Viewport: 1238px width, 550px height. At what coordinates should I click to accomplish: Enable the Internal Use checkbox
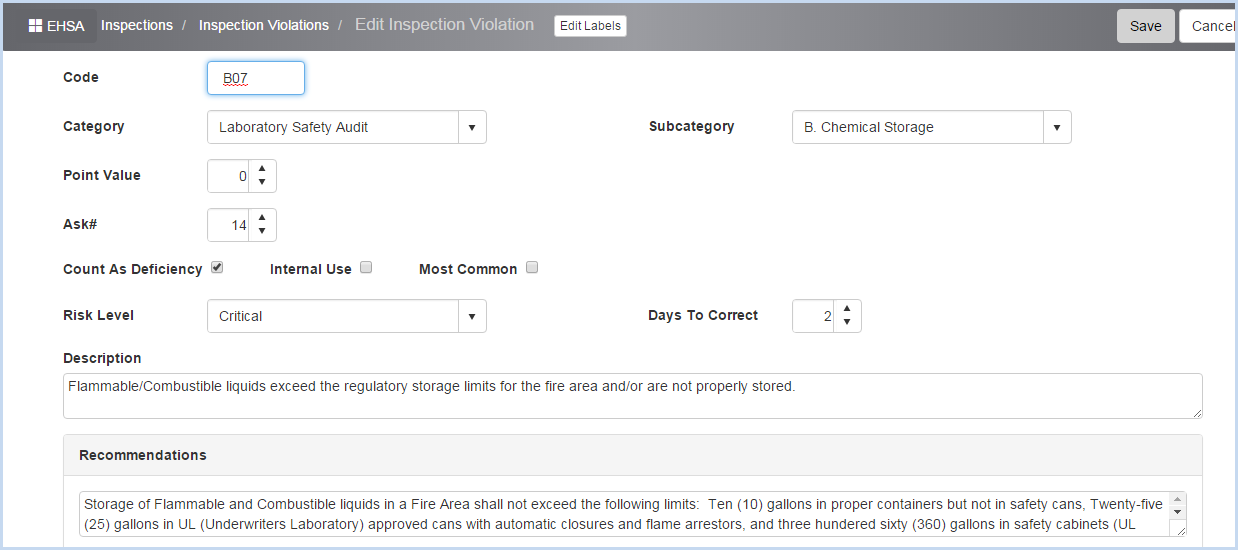tap(366, 268)
